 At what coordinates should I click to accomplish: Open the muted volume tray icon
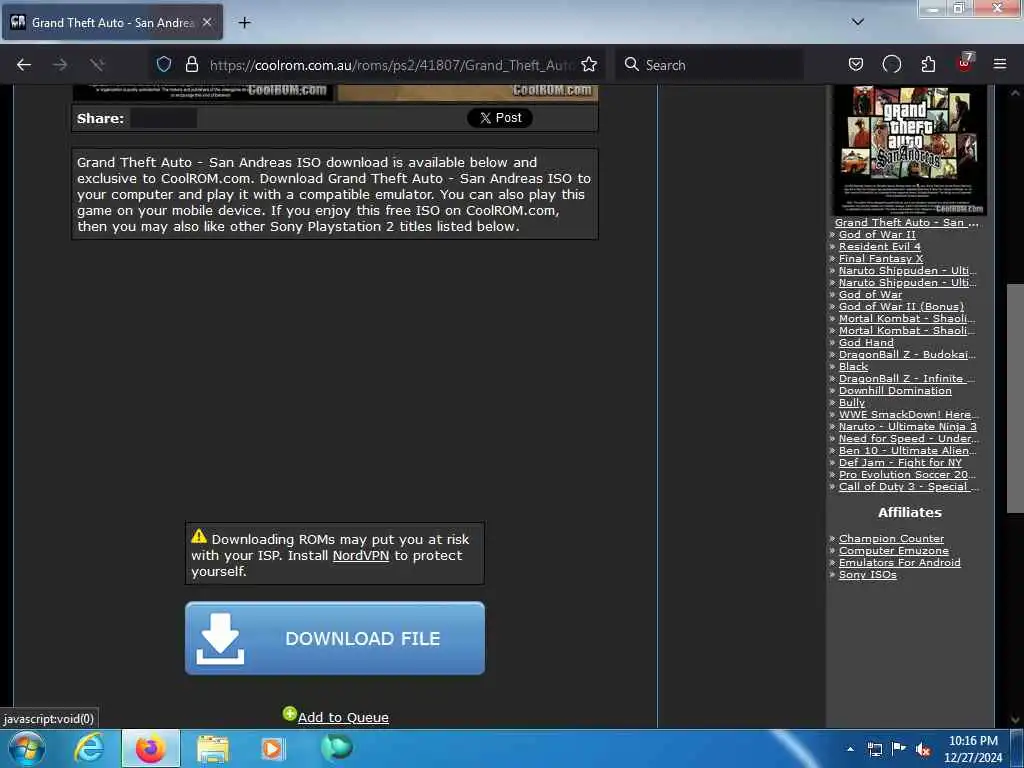pos(923,749)
